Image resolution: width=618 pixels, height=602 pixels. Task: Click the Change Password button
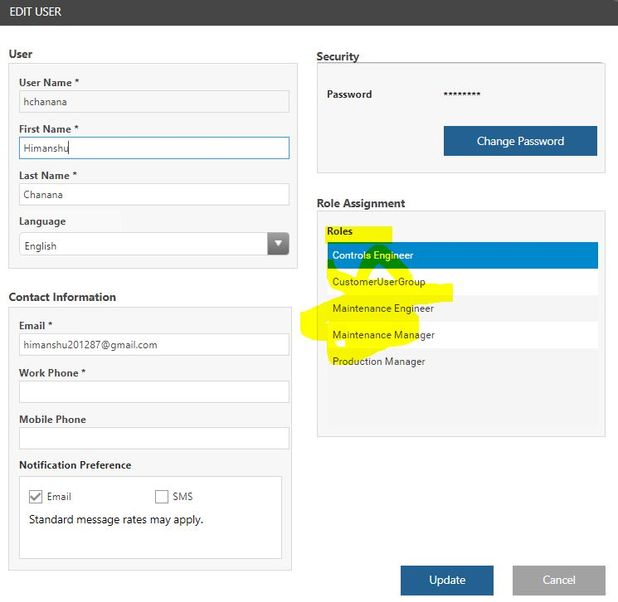coord(520,141)
